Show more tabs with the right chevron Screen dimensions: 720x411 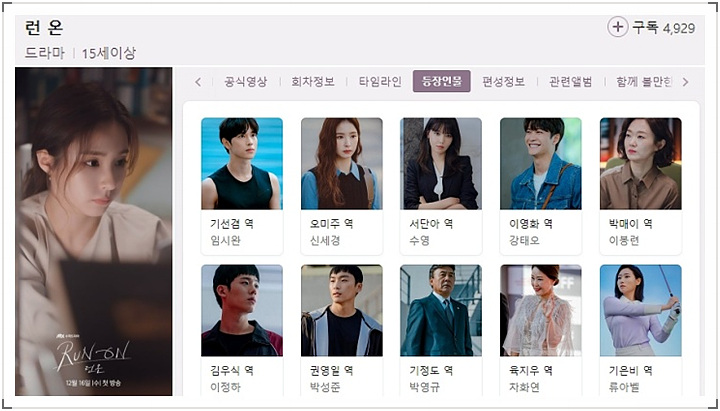686,82
